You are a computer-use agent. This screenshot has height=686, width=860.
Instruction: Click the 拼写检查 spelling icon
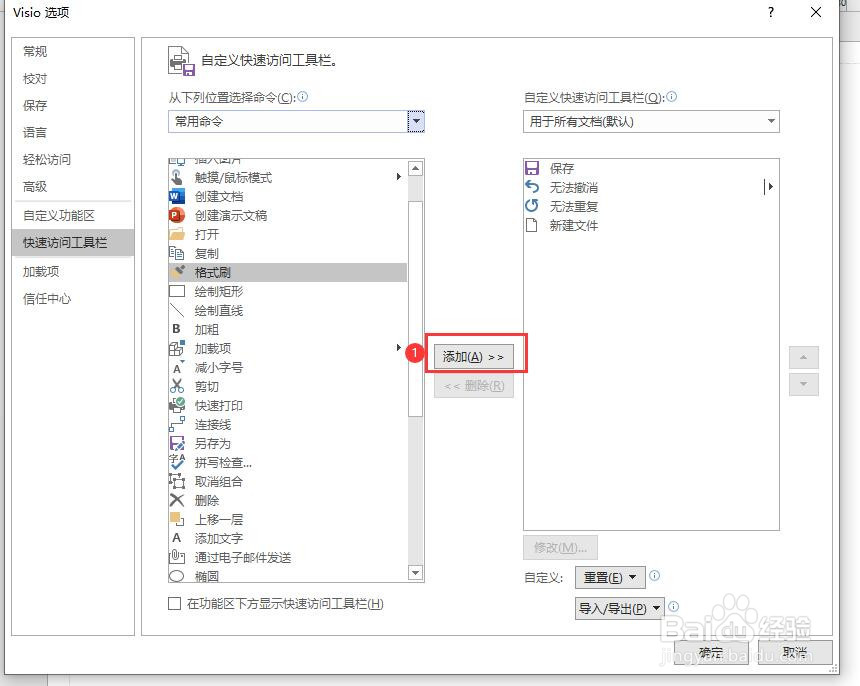177,462
